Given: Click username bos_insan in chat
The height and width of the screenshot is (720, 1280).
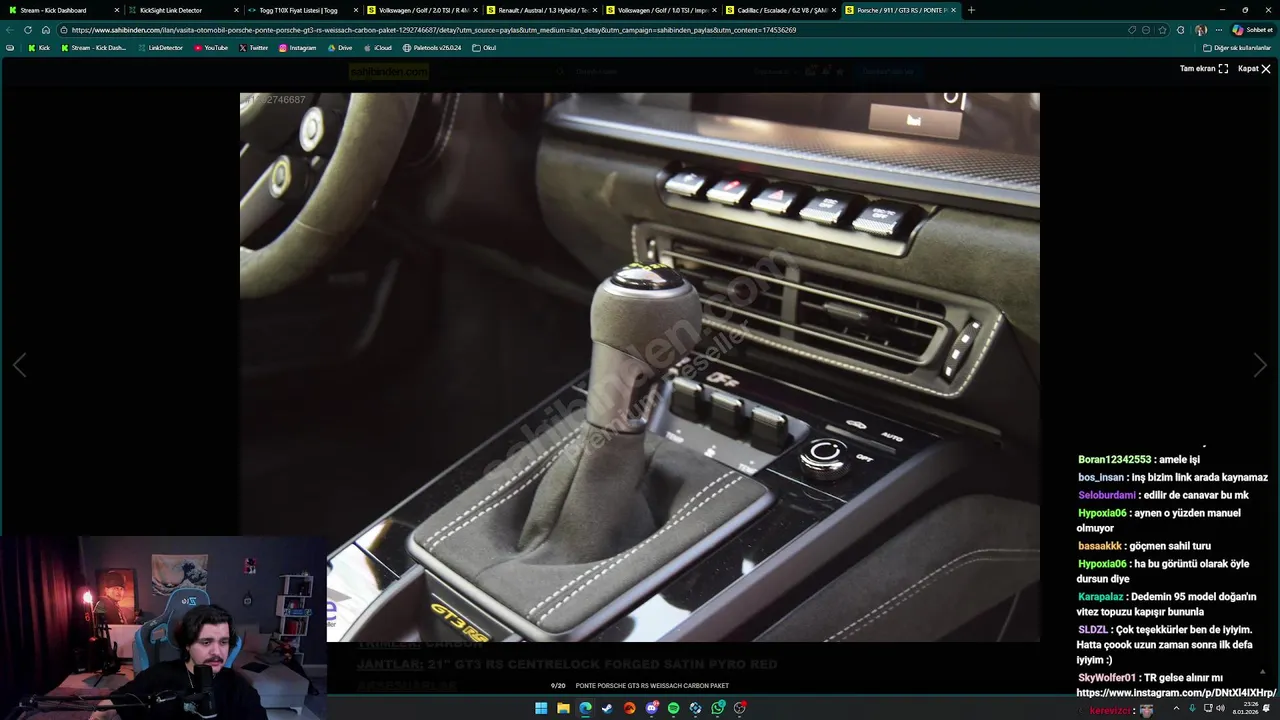Looking at the screenshot, I should [x=1101, y=477].
